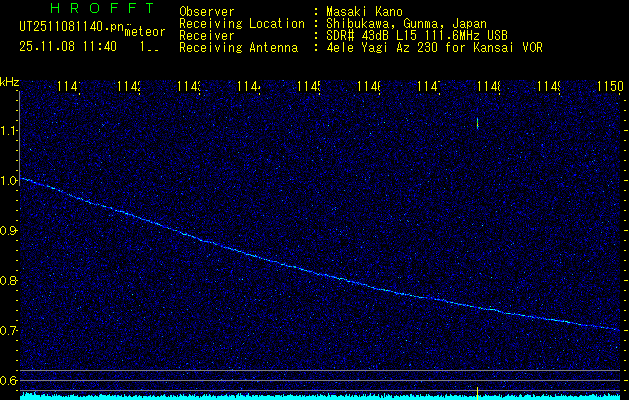Screen dimensions: 629x400
Task: Click the short meteor echo near 1.1 kHz
Action: click(x=478, y=124)
